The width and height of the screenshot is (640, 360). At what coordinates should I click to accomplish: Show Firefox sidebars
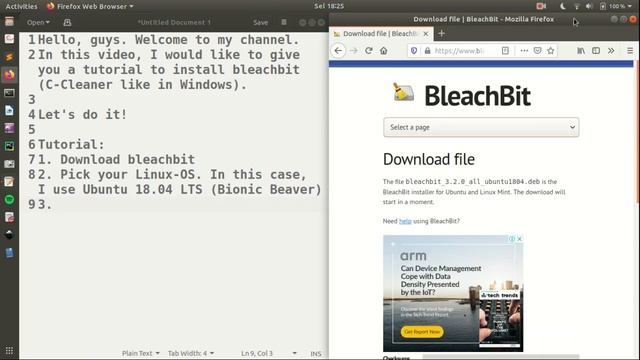[596, 51]
